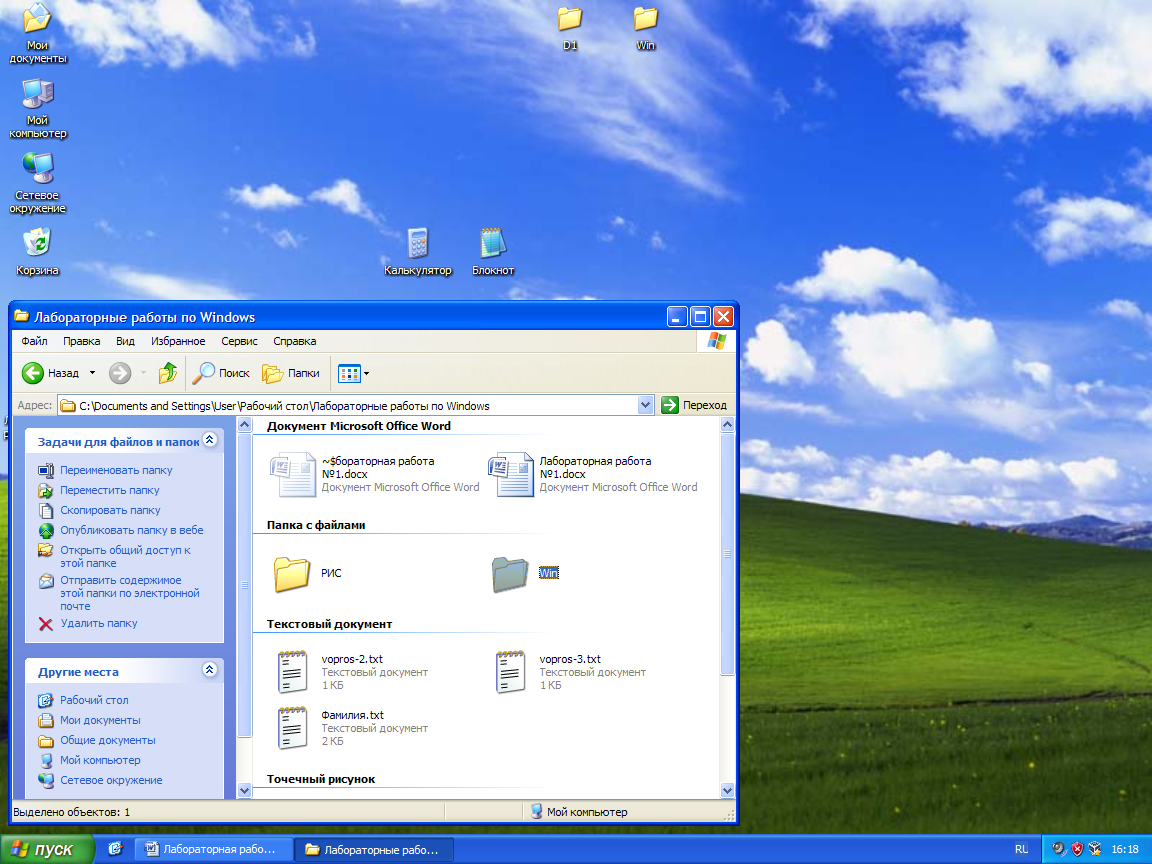The height and width of the screenshot is (864, 1152).
Task: Collapse the Другие места panel
Action: tap(209, 669)
